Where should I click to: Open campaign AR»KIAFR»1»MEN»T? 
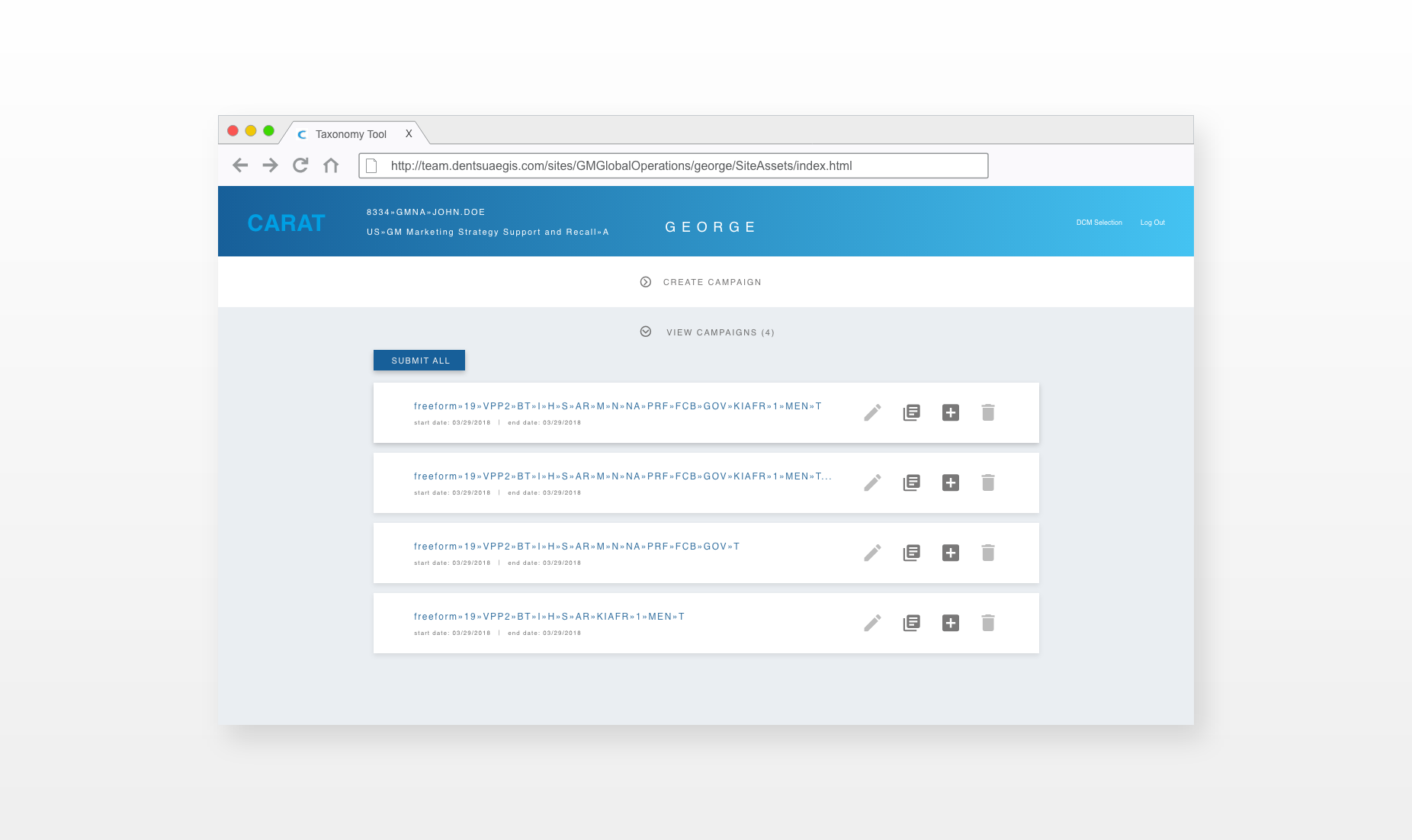click(549, 617)
